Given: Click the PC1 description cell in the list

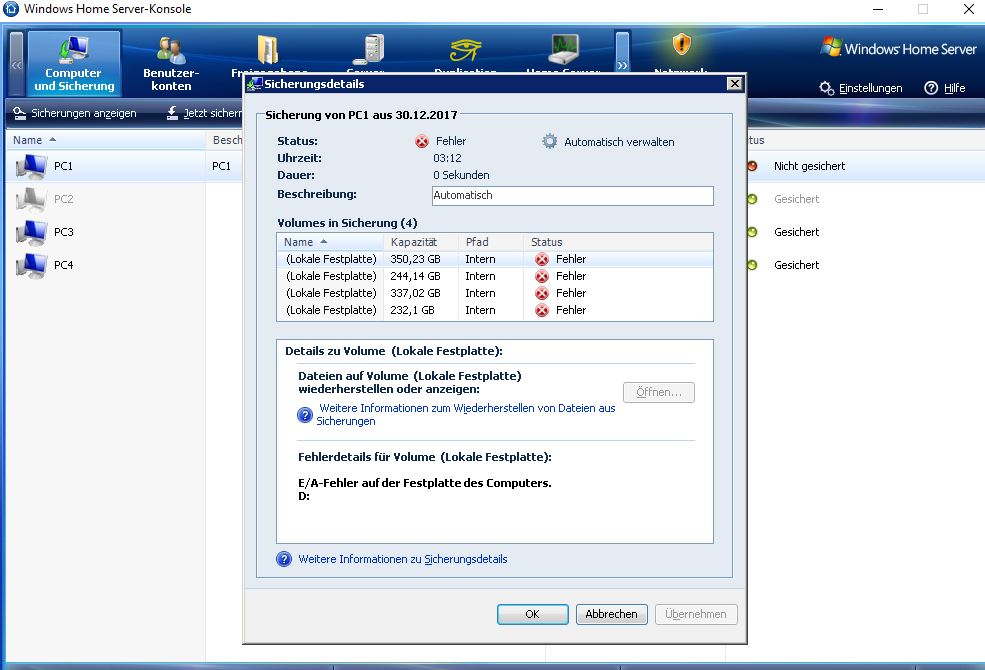Looking at the screenshot, I should (x=221, y=166).
